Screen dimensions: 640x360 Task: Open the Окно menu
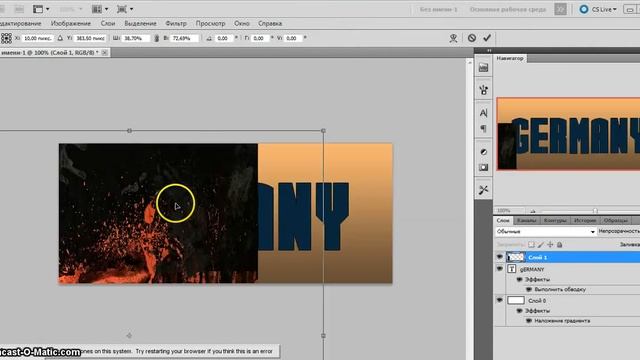242,24
